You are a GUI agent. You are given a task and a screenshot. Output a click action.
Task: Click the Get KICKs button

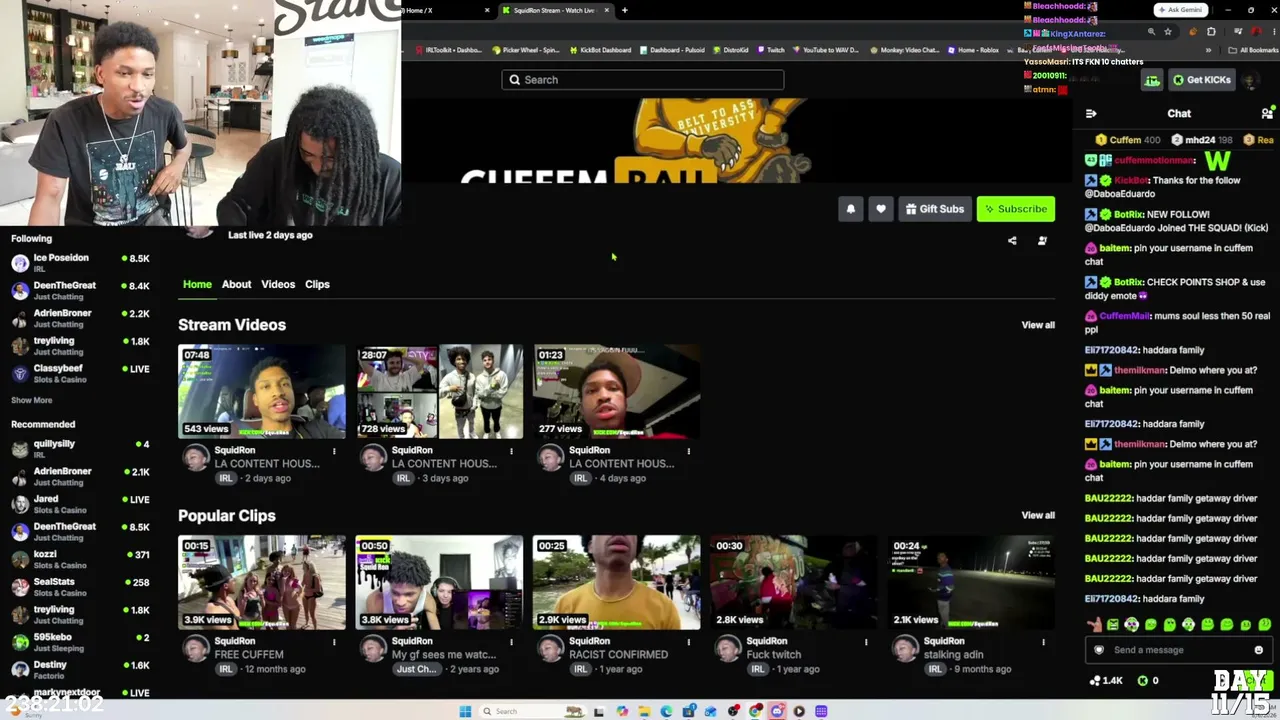pyautogui.click(x=1201, y=80)
